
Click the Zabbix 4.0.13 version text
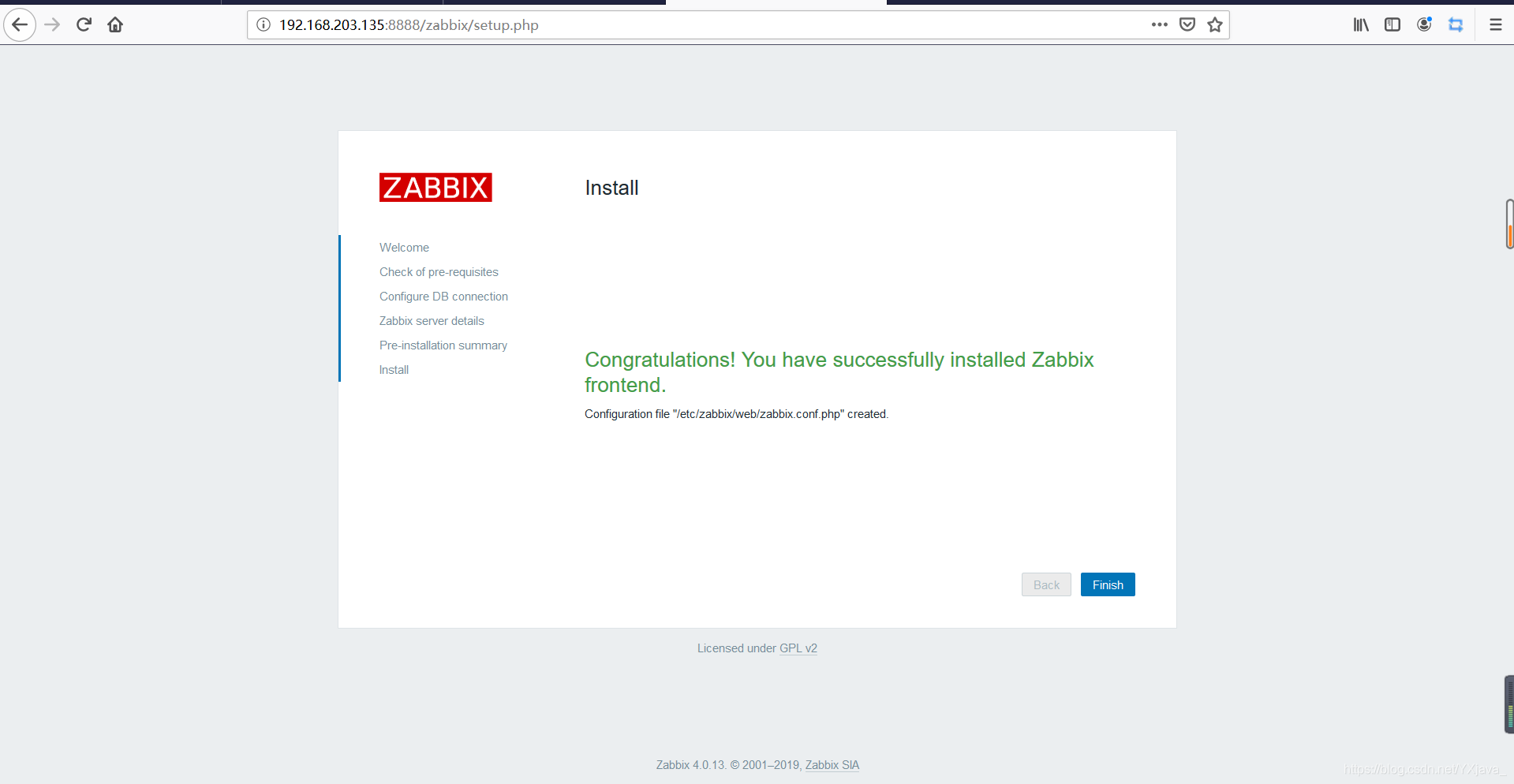click(x=690, y=765)
